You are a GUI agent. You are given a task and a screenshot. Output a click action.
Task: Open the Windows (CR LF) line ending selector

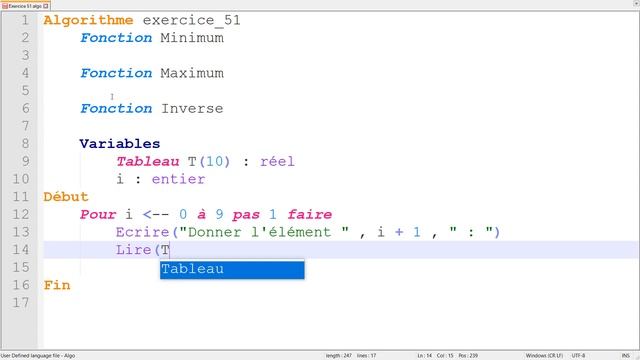544,356
